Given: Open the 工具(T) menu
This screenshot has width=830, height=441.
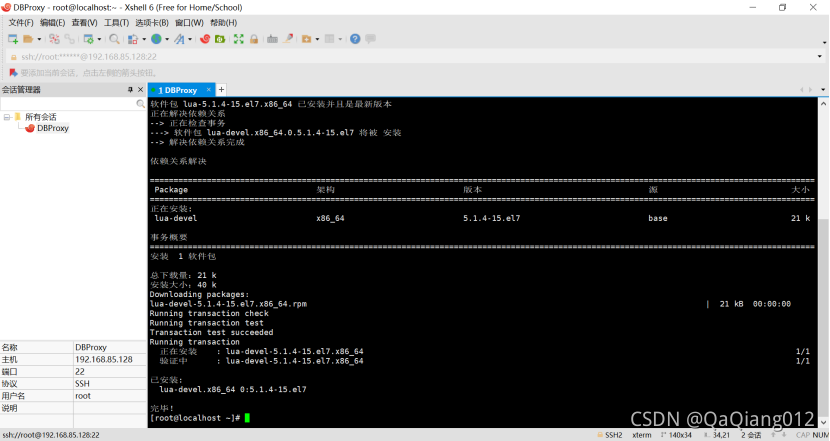Looking at the screenshot, I should [x=116, y=23].
